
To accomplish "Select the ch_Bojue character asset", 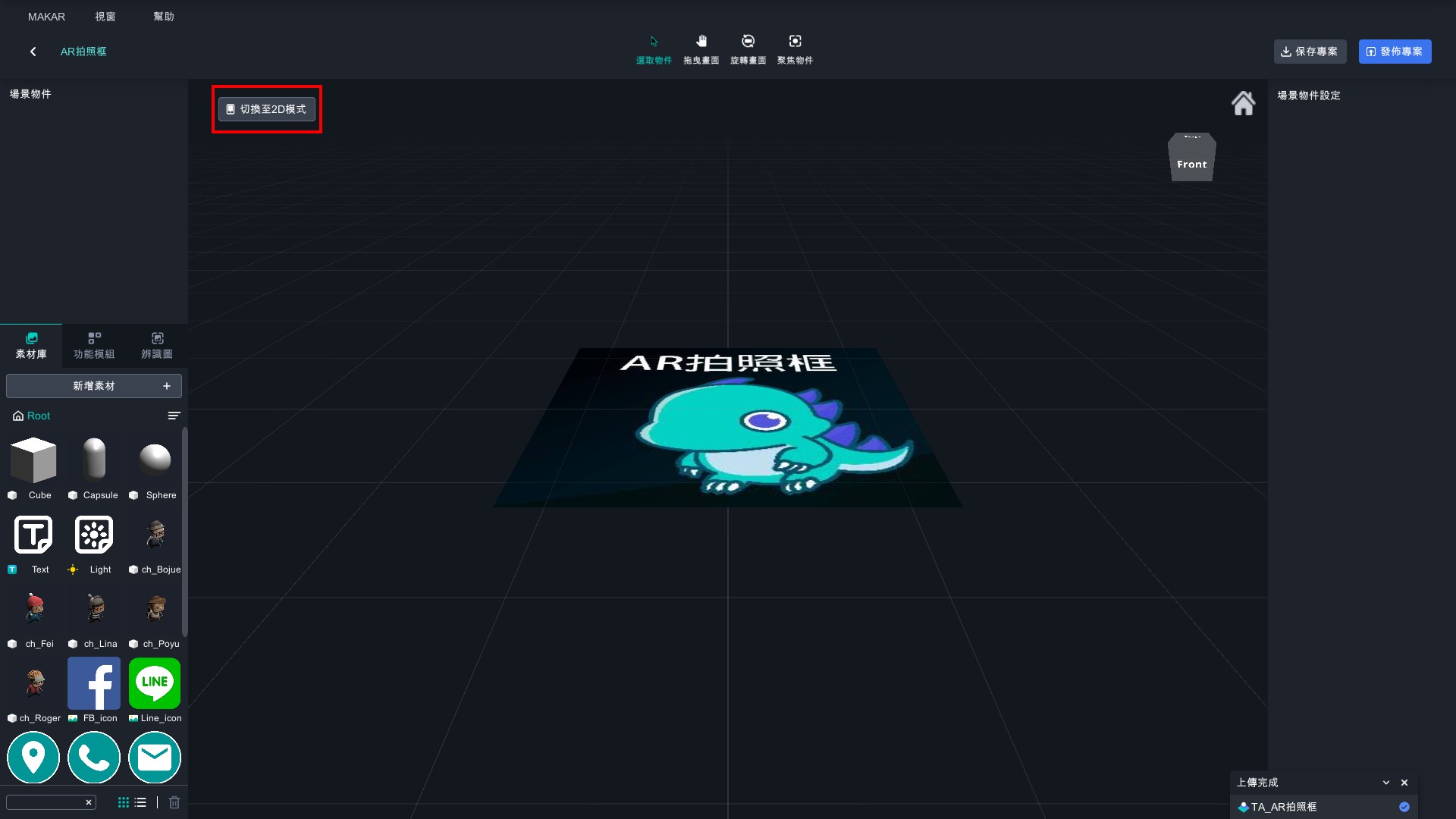I will (x=155, y=535).
